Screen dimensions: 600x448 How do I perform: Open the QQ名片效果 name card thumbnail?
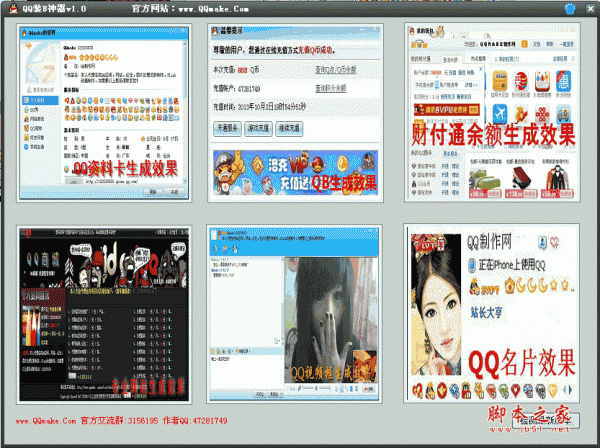pos(491,313)
